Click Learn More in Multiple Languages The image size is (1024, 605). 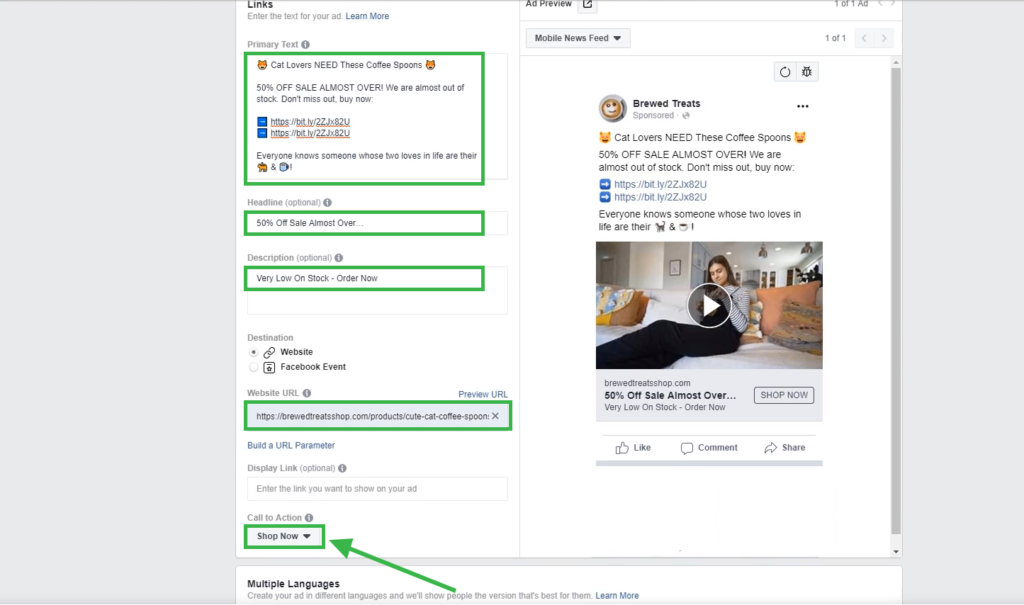coord(617,596)
